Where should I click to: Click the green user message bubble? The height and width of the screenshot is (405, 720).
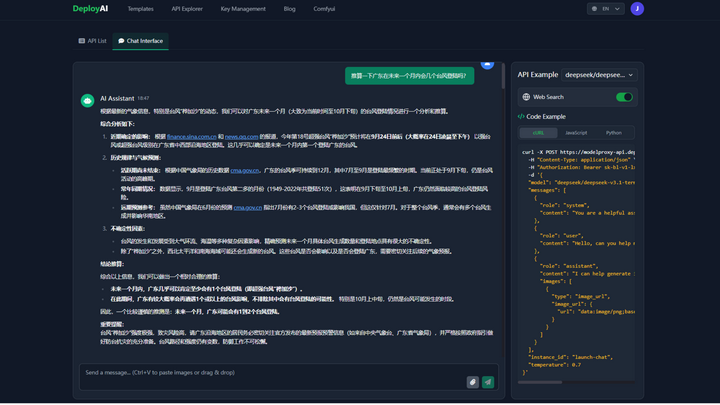pos(409,76)
